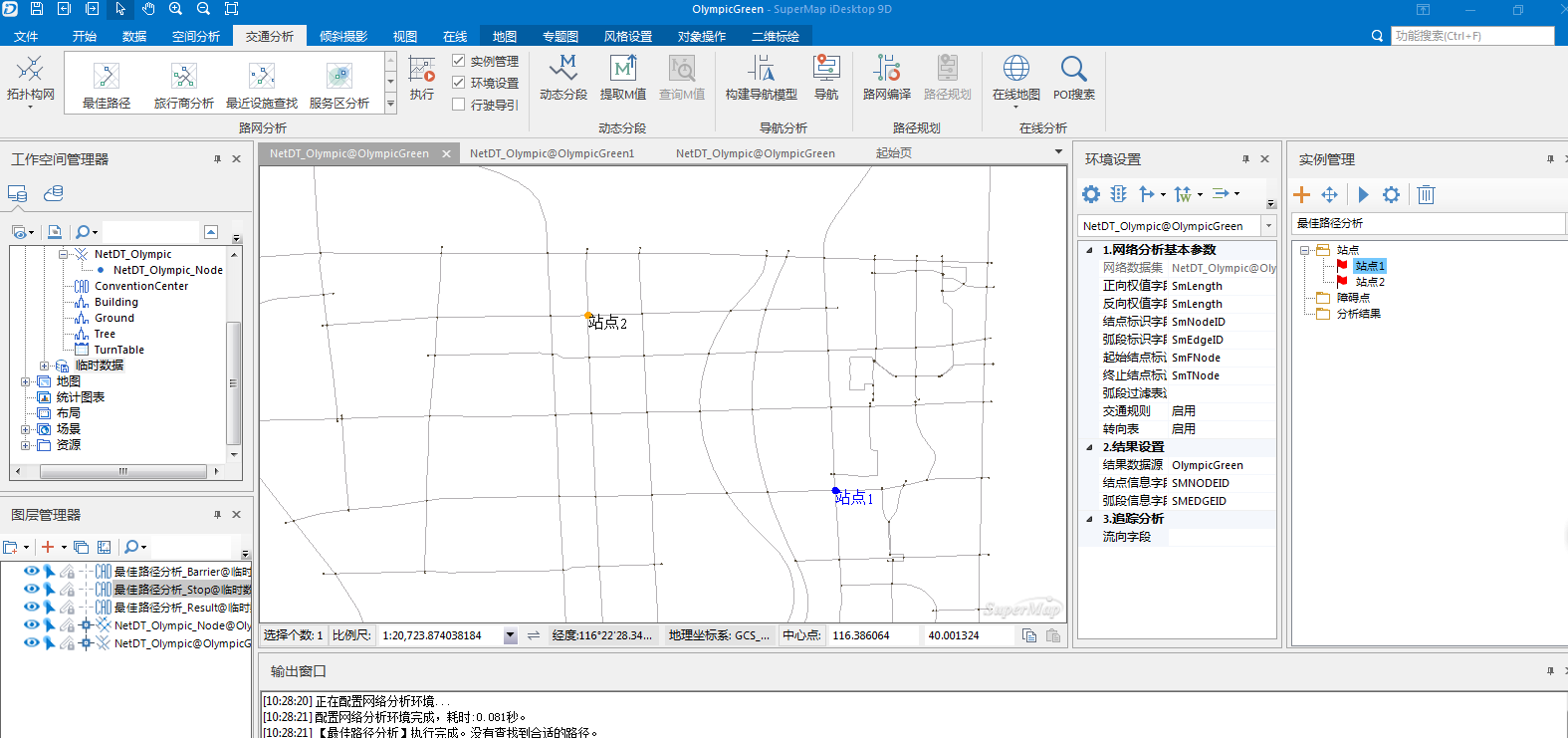Collapse the 2.结果设置 section
The width and height of the screenshot is (1568, 738).
[1089, 447]
